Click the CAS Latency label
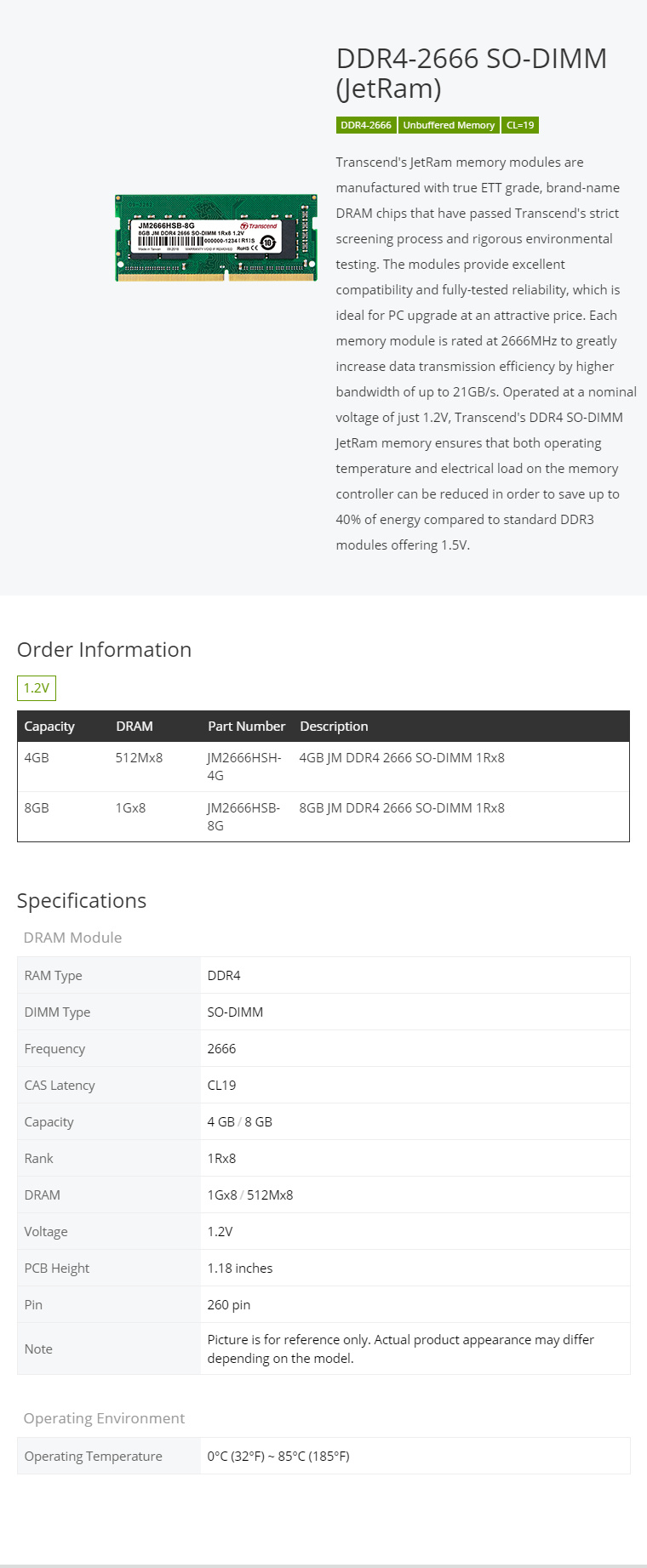 coord(60,1086)
